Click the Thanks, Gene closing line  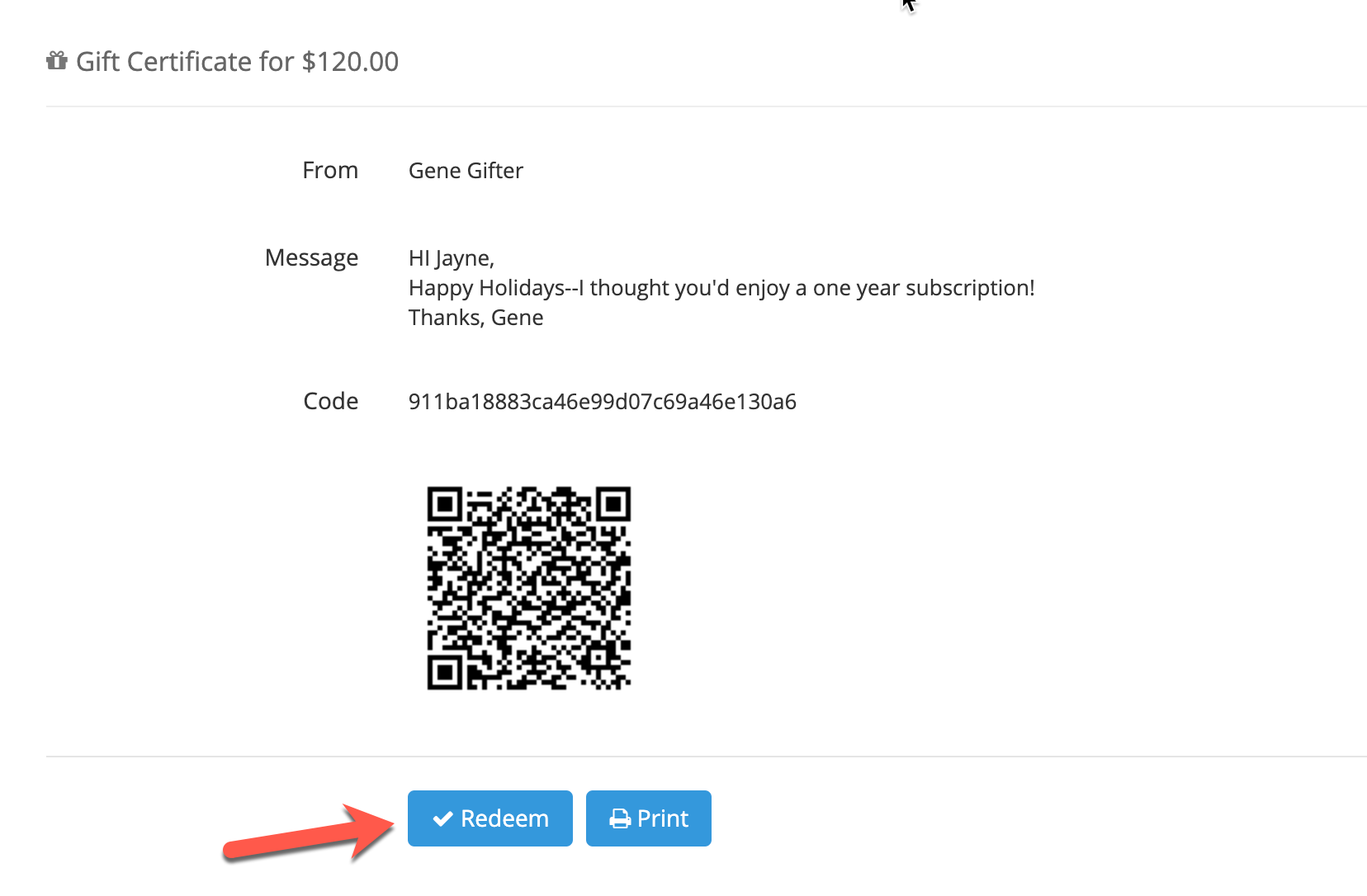[475, 318]
